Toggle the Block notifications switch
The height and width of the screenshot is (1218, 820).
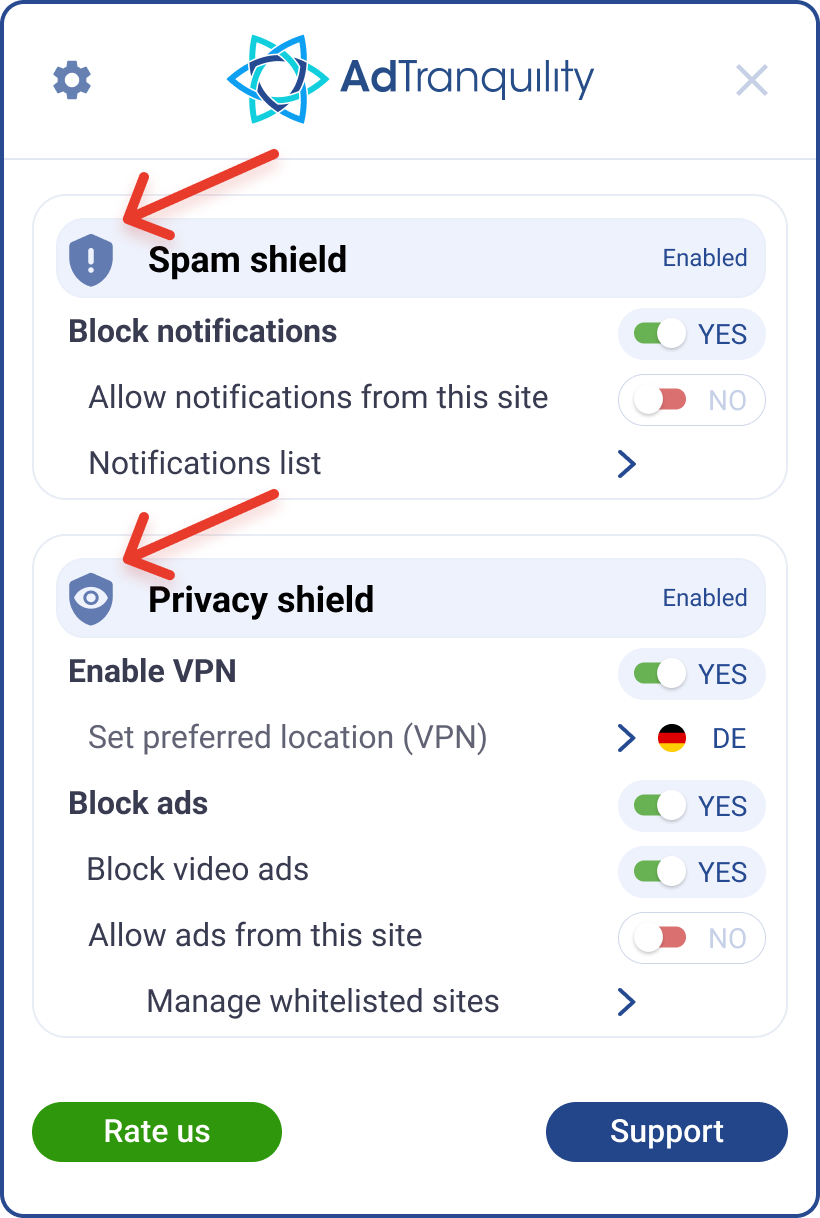(x=661, y=334)
